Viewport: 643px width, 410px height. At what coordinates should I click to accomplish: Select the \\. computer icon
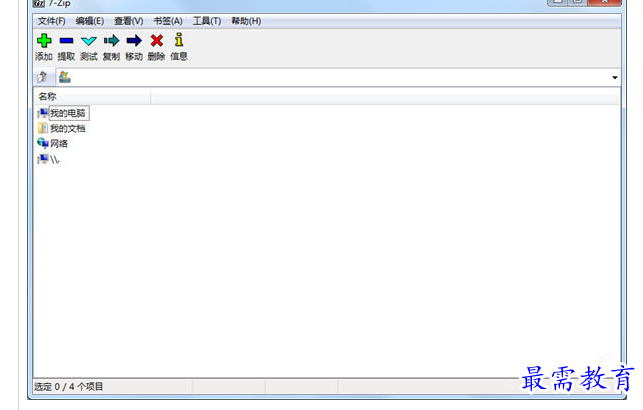click(43, 159)
